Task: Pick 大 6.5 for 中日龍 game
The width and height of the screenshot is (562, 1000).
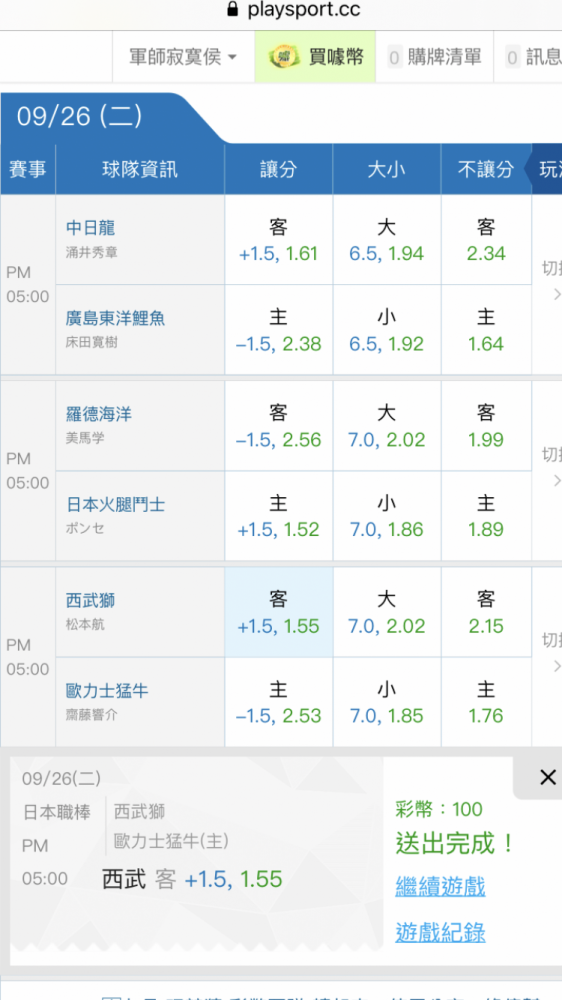Action: click(387, 240)
